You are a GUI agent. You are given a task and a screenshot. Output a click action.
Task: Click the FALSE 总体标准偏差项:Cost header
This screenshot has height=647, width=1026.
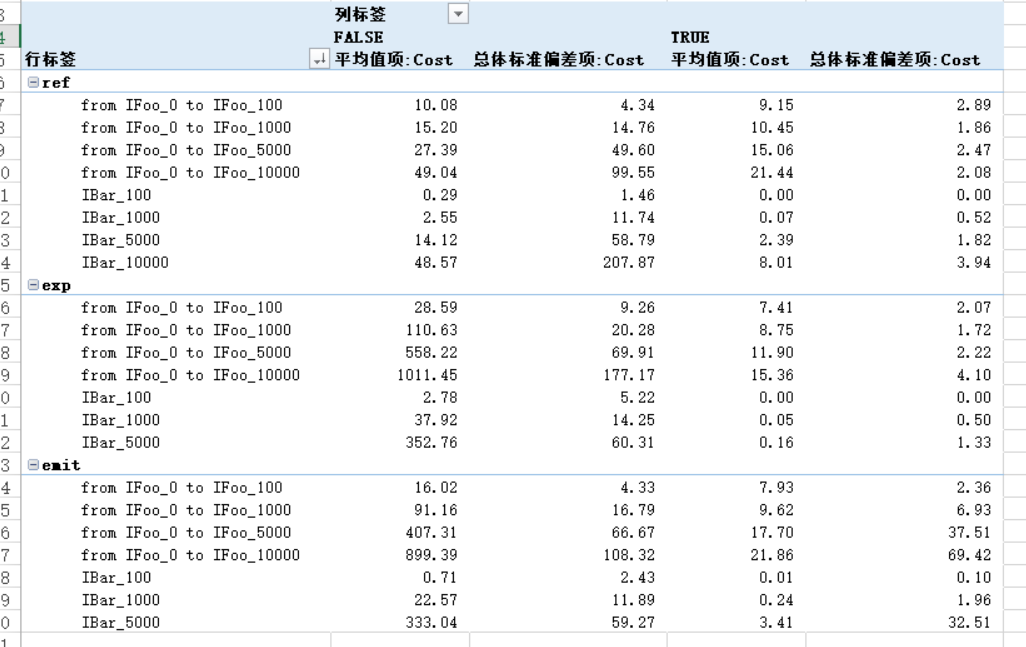tap(558, 60)
